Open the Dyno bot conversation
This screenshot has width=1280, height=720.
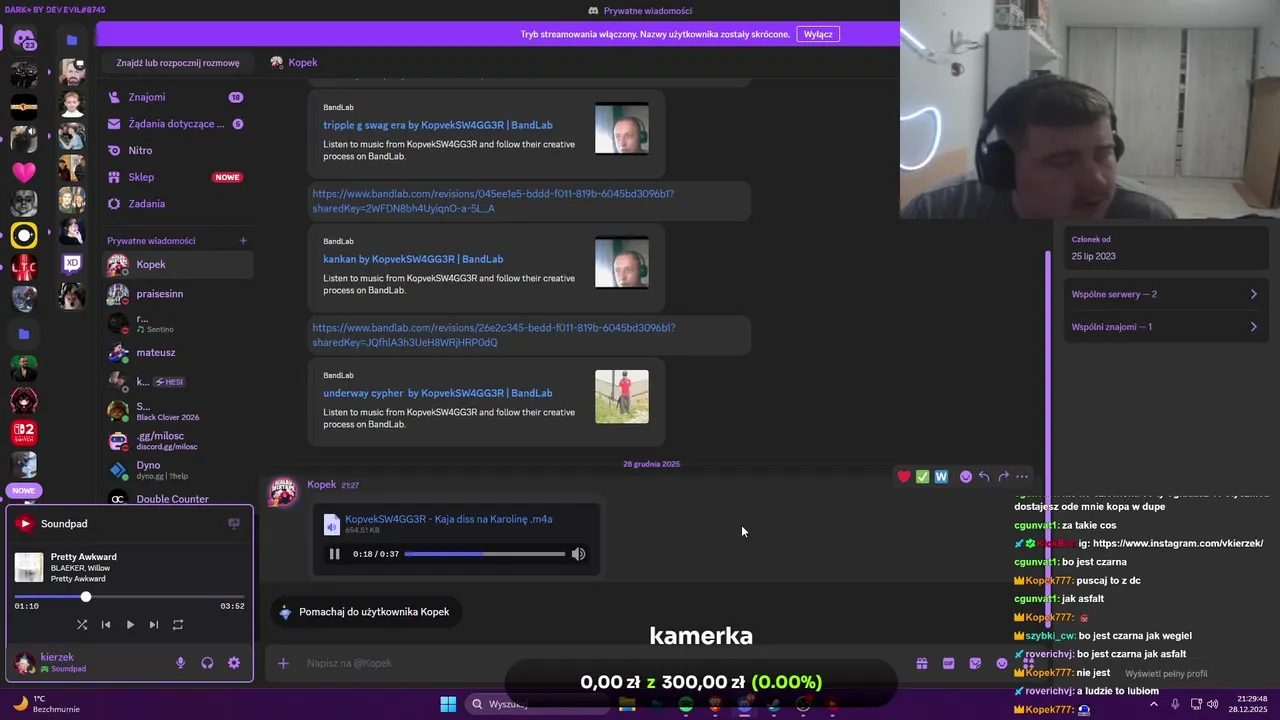178,470
